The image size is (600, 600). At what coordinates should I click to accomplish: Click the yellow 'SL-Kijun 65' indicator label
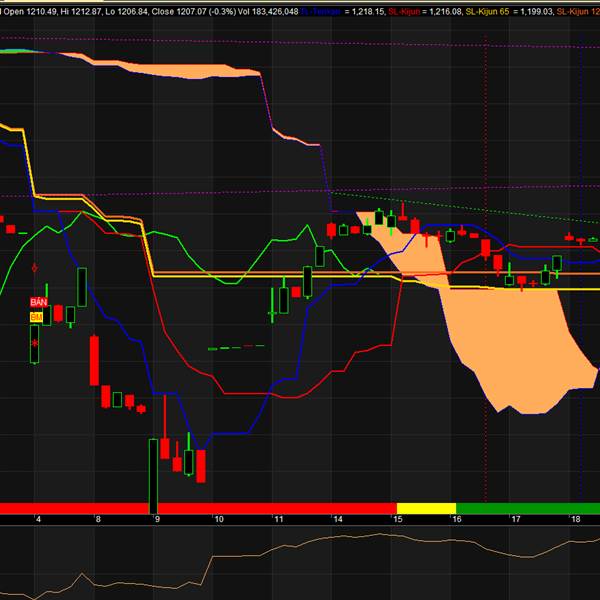click(x=488, y=12)
